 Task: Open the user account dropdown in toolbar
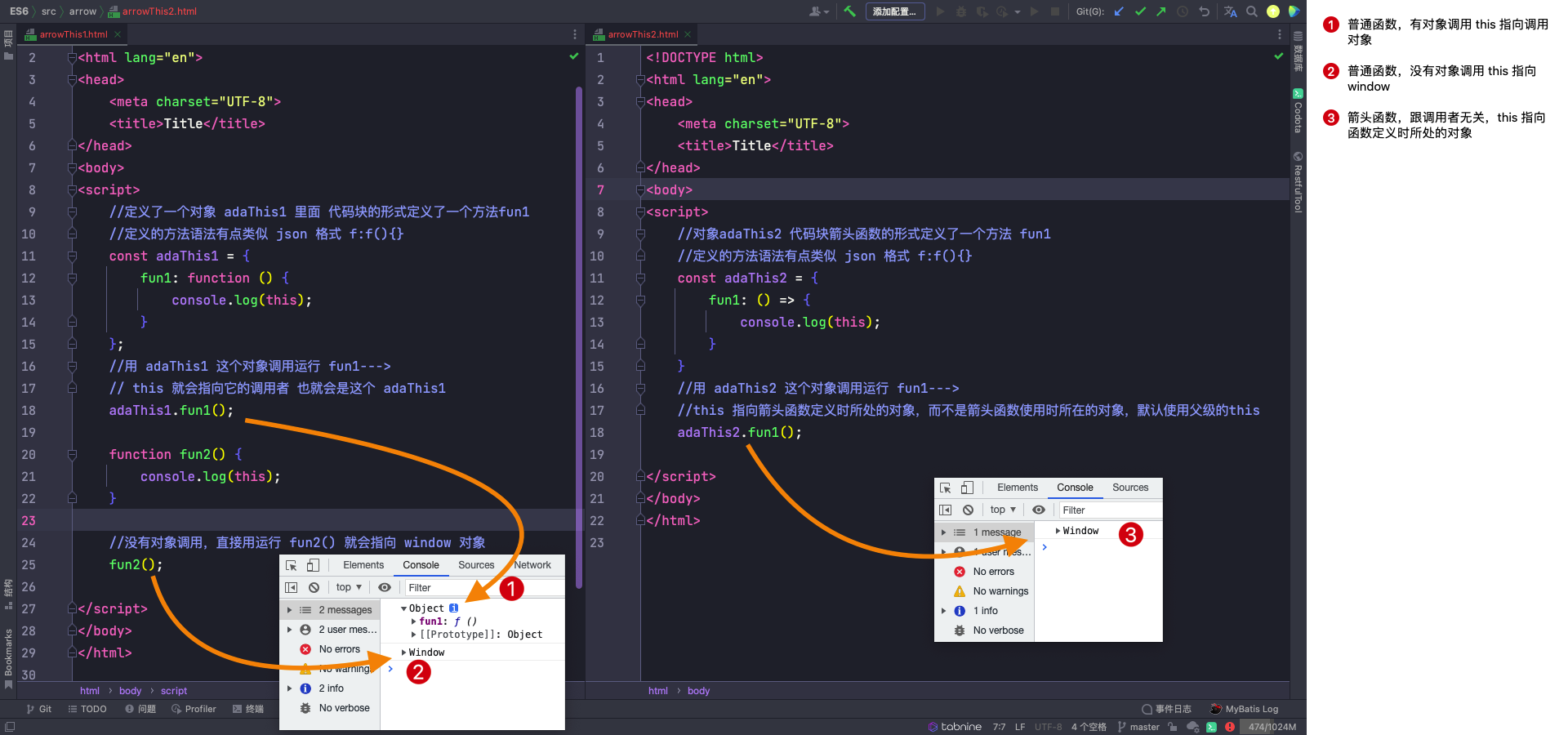click(x=818, y=11)
